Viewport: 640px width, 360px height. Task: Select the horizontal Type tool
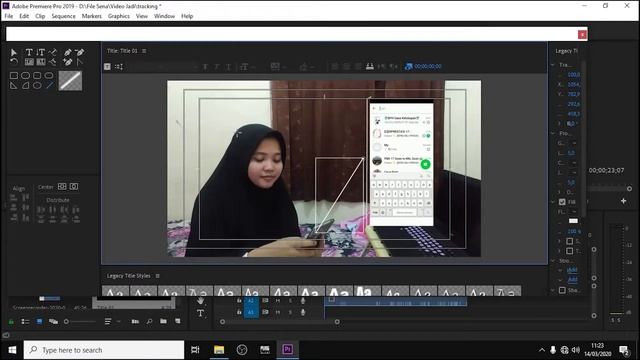click(29, 52)
